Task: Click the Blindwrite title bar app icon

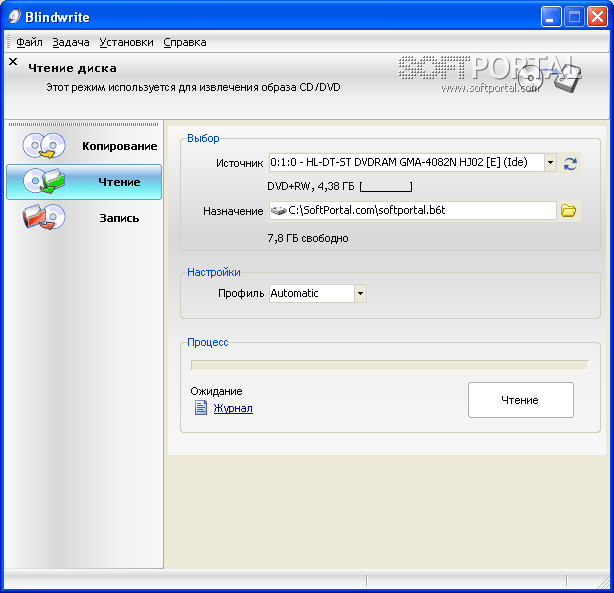Action: (x=14, y=16)
